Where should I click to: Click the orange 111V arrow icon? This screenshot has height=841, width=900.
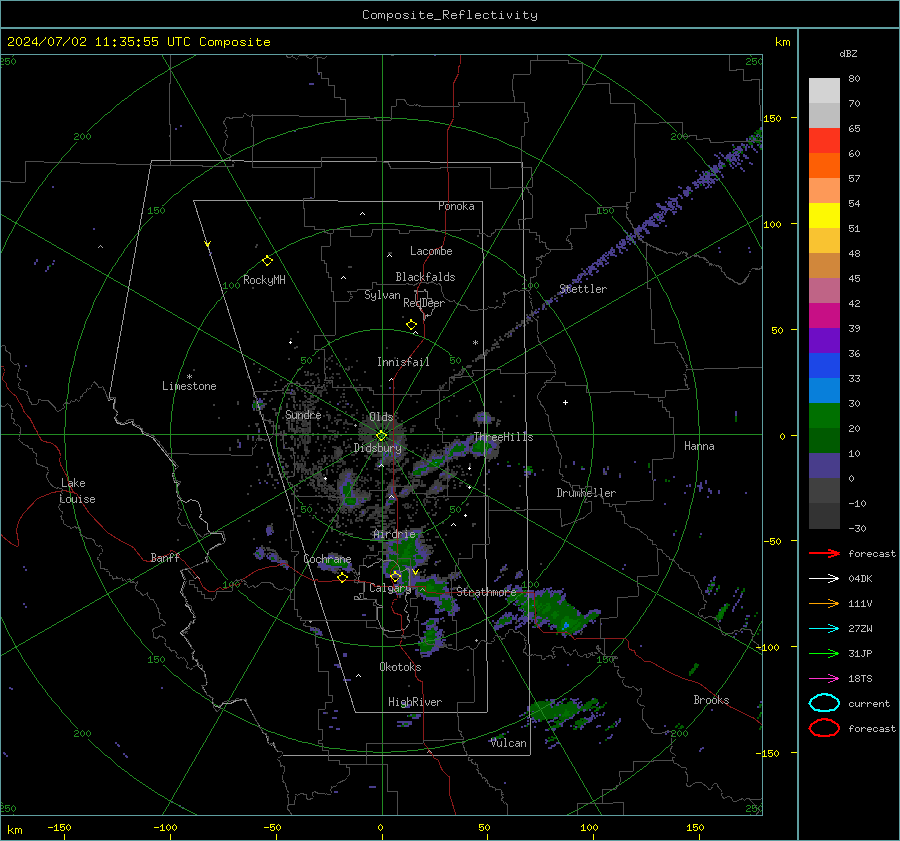pos(824,603)
